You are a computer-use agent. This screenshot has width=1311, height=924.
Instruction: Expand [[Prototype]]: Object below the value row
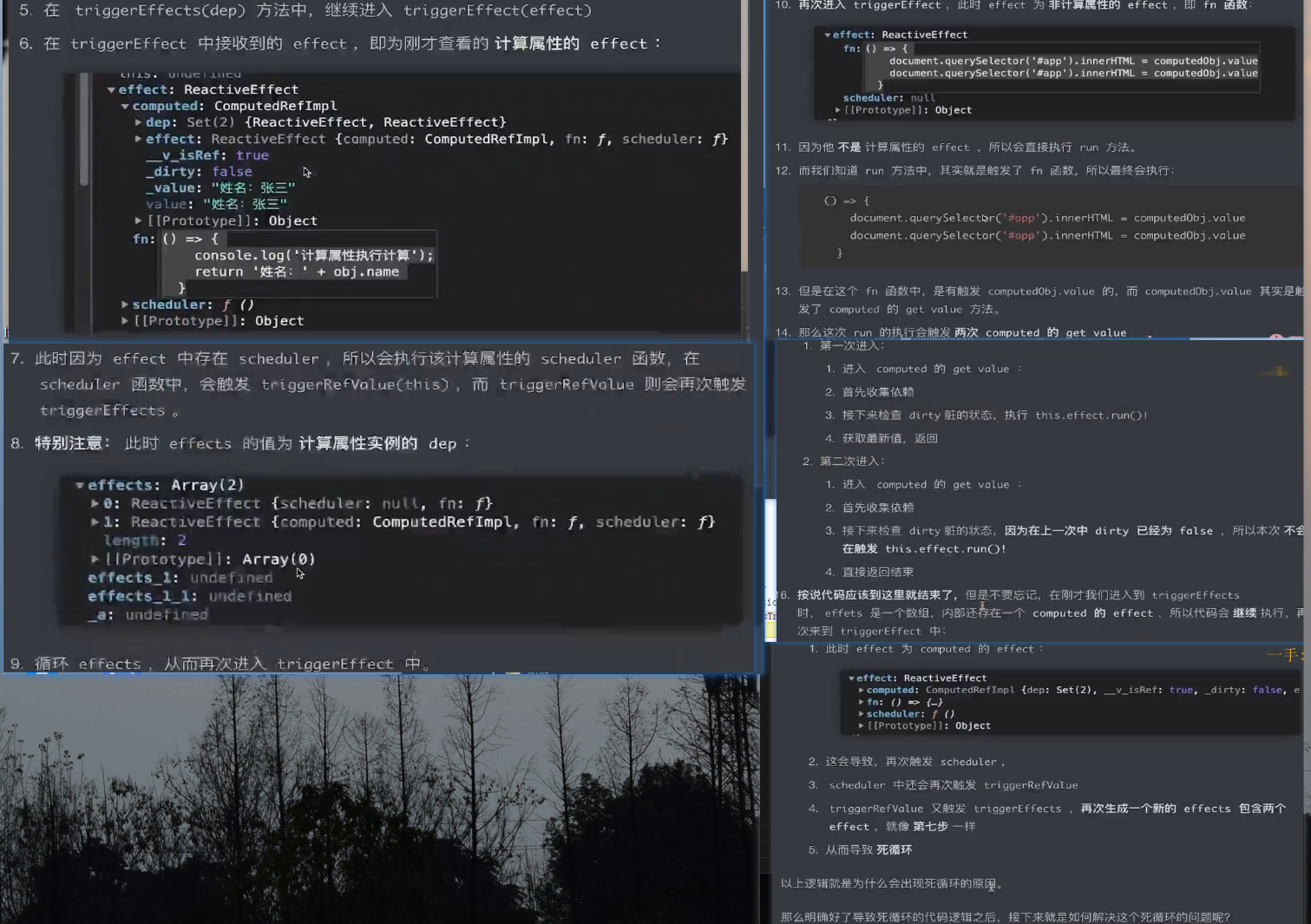138,221
